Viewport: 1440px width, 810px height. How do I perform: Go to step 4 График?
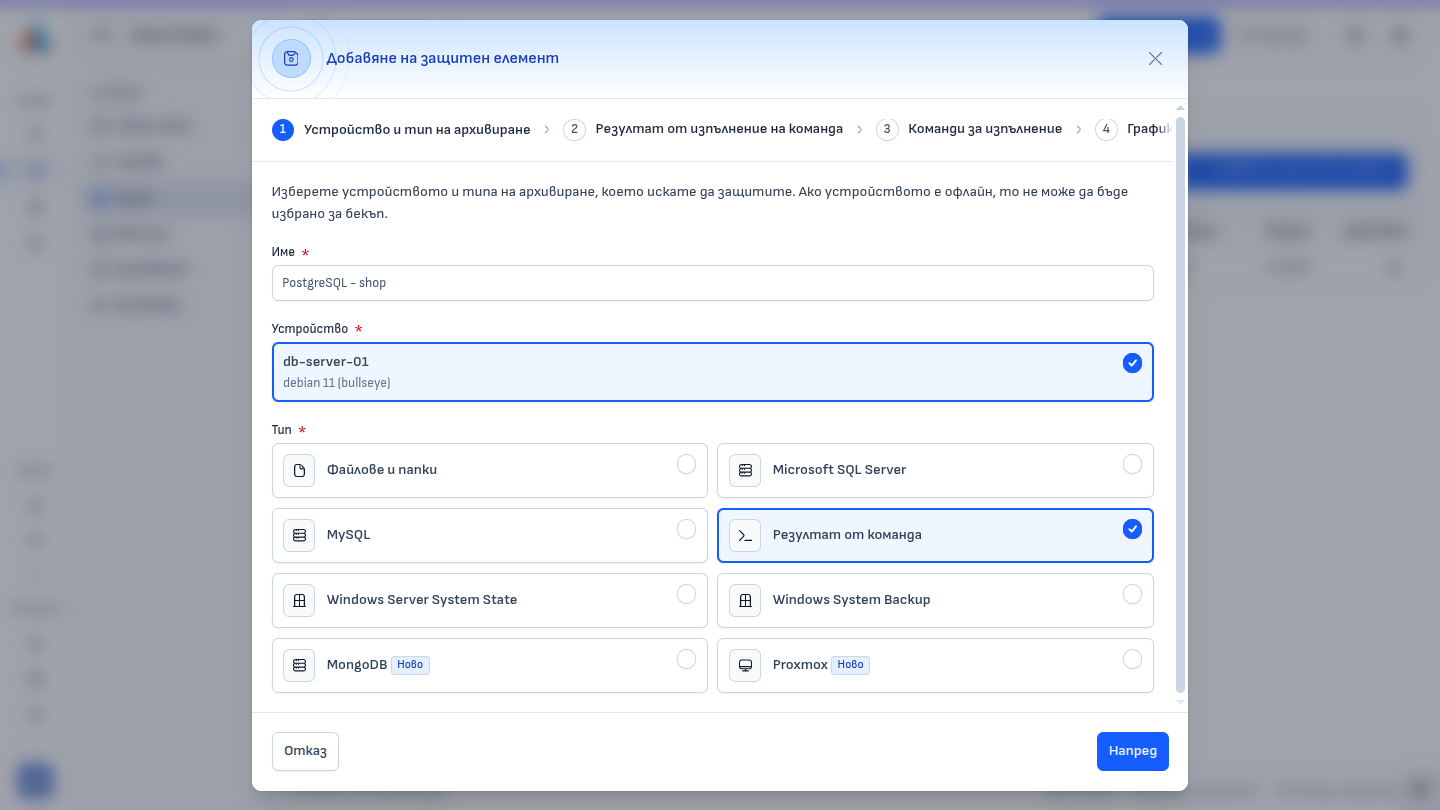(1134, 129)
